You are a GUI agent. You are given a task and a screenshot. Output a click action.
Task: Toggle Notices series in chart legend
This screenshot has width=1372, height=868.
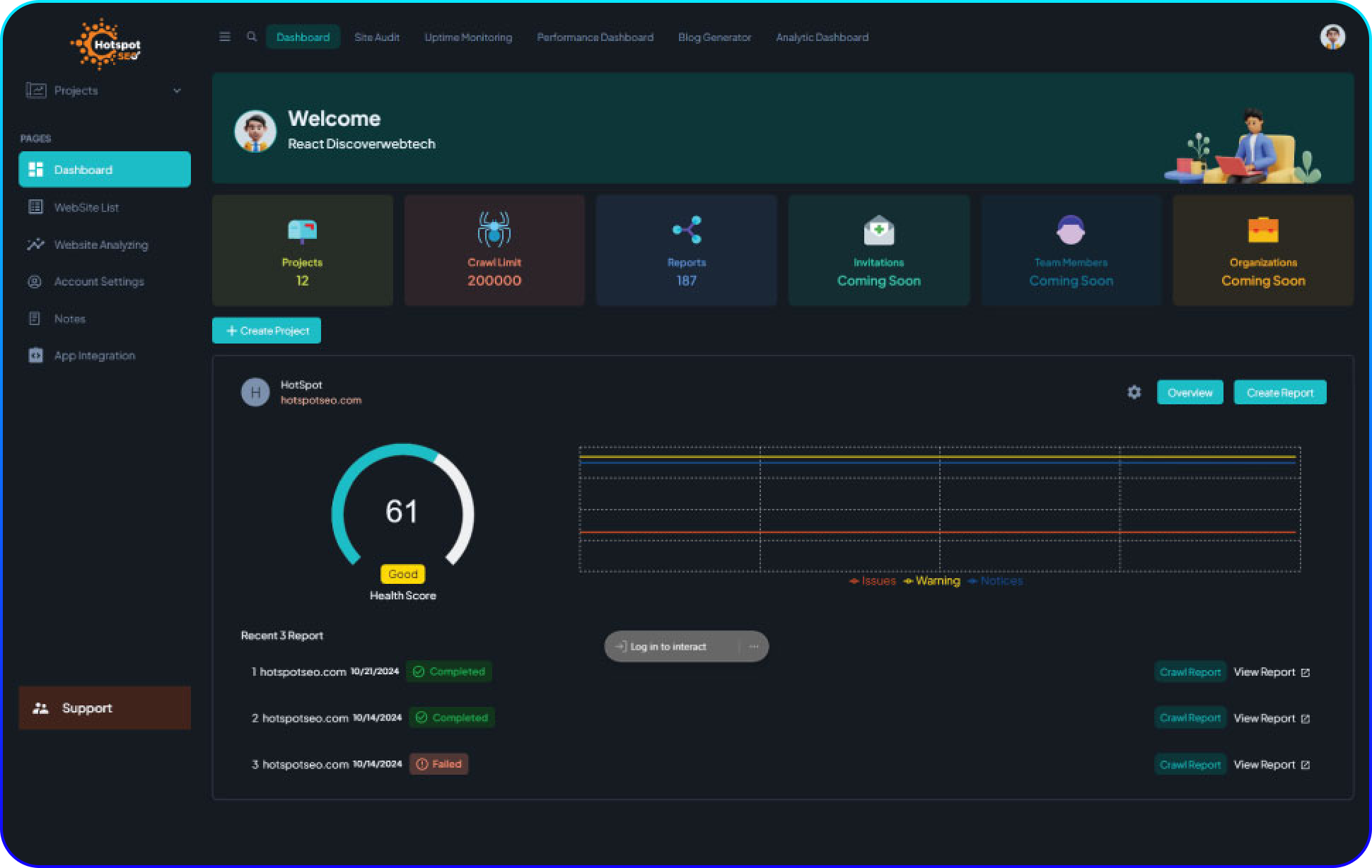coord(995,581)
